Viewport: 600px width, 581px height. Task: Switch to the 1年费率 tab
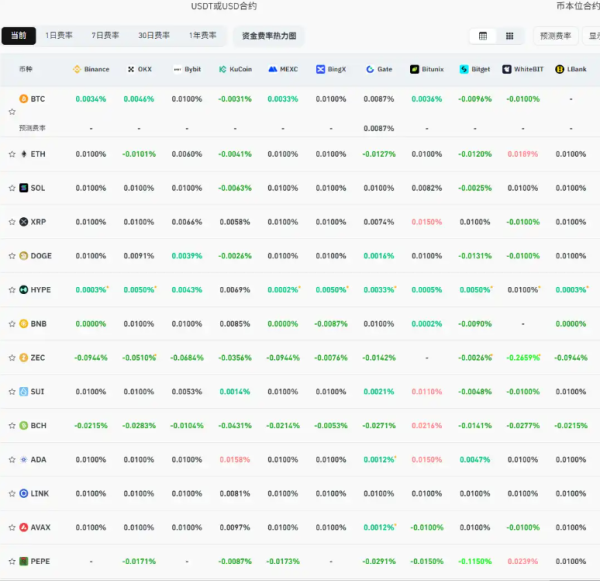202,36
